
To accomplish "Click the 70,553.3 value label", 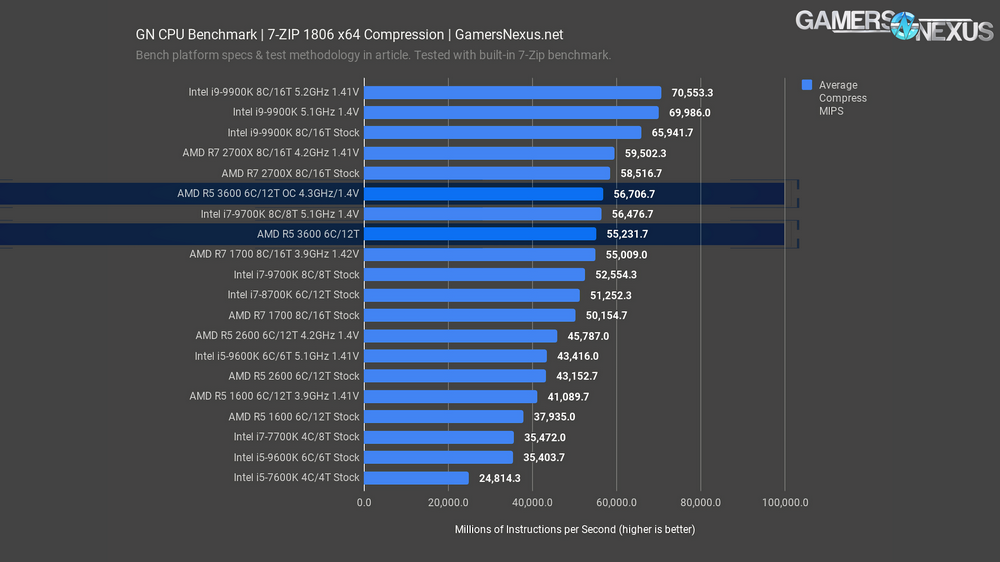I will point(692,92).
